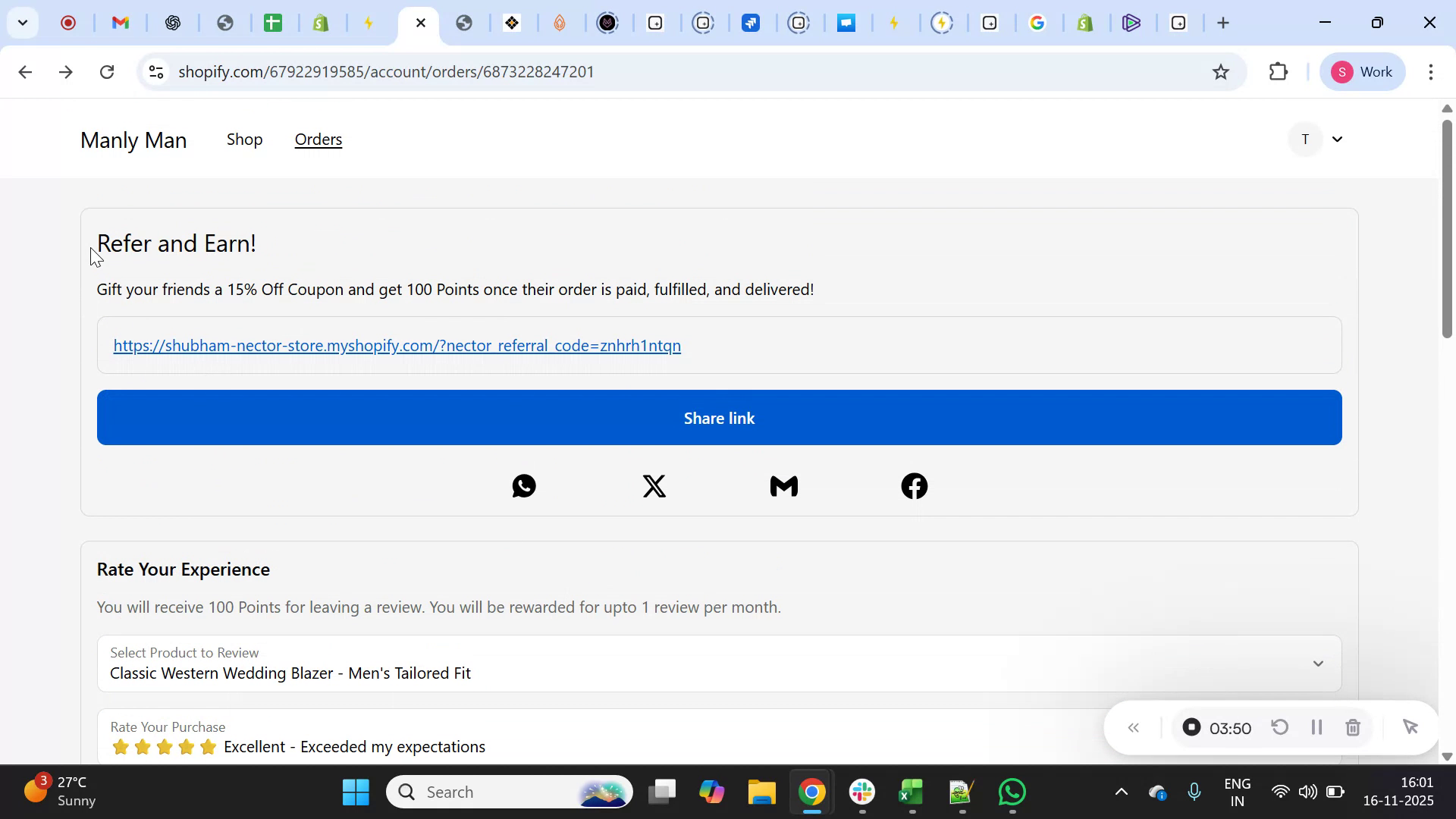The height and width of the screenshot is (819, 1456).
Task: Expand the account menu next to T avatar
Action: (1337, 139)
